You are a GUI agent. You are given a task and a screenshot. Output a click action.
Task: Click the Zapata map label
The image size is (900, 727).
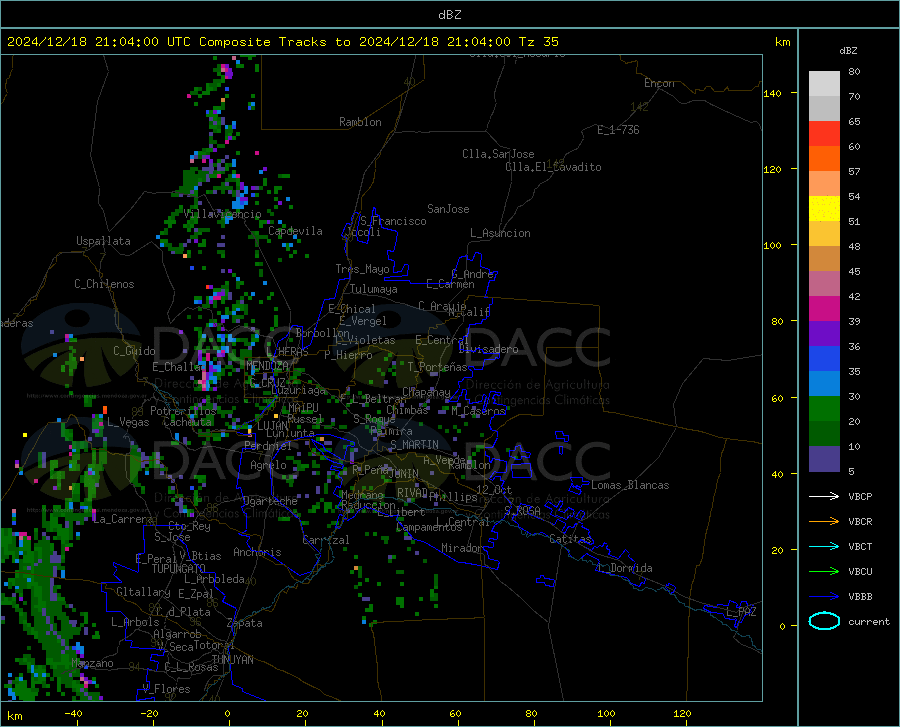[245, 623]
